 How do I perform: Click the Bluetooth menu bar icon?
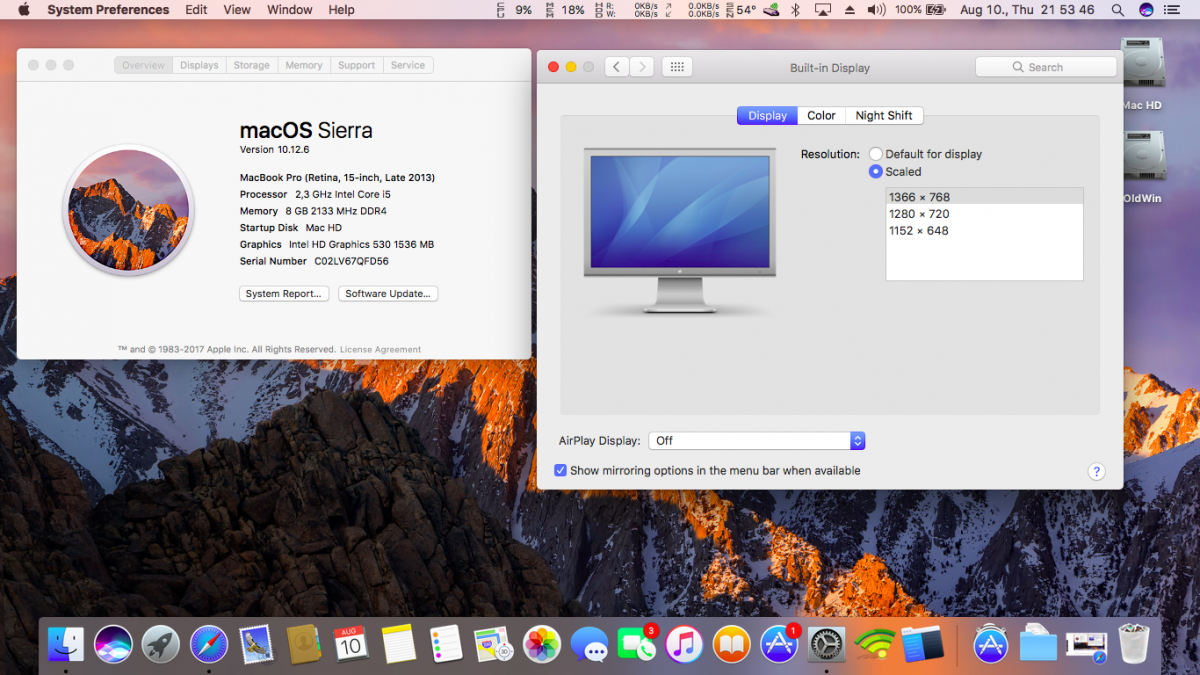(796, 10)
